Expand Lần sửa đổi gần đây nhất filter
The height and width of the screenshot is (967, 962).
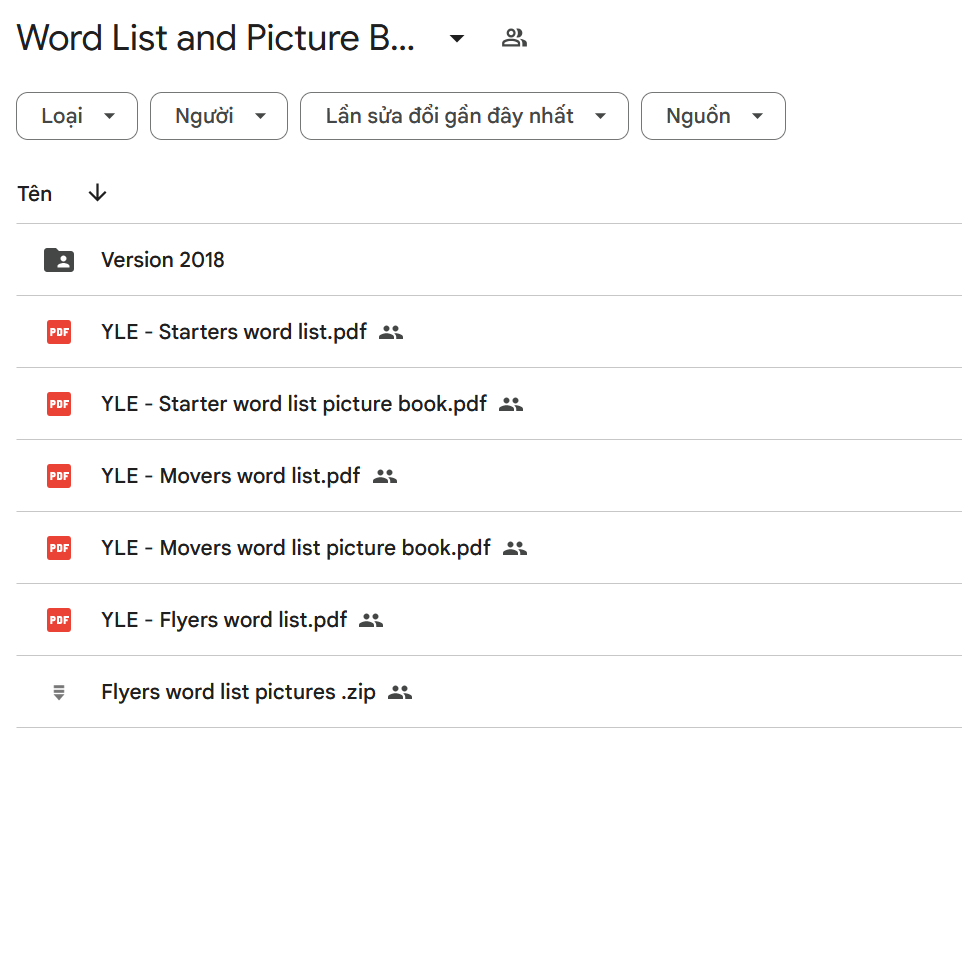(464, 116)
